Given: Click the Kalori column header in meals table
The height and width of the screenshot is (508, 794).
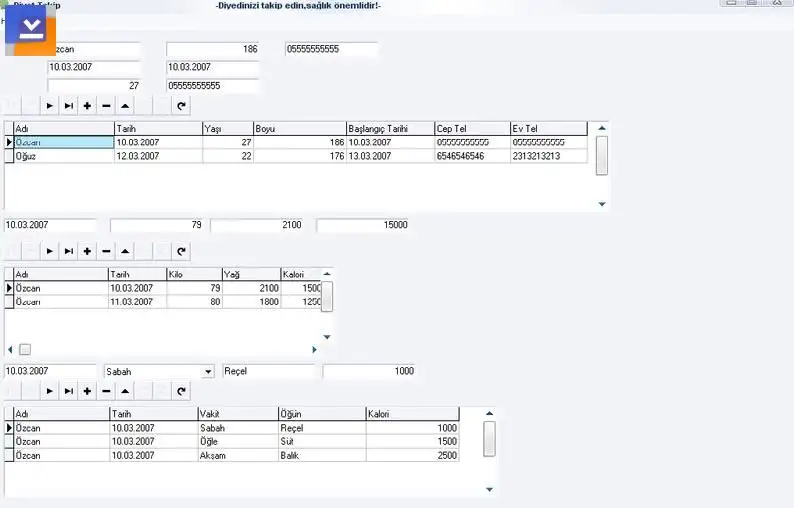Looking at the screenshot, I should [411, 414].
